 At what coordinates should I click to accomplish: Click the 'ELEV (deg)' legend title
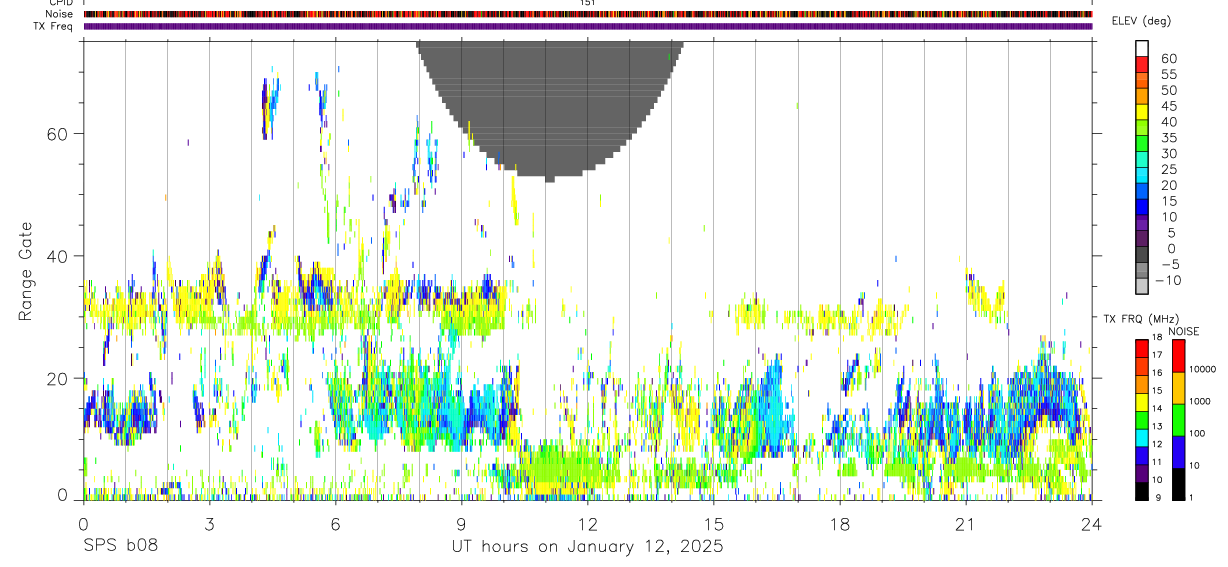[1141, 21]
